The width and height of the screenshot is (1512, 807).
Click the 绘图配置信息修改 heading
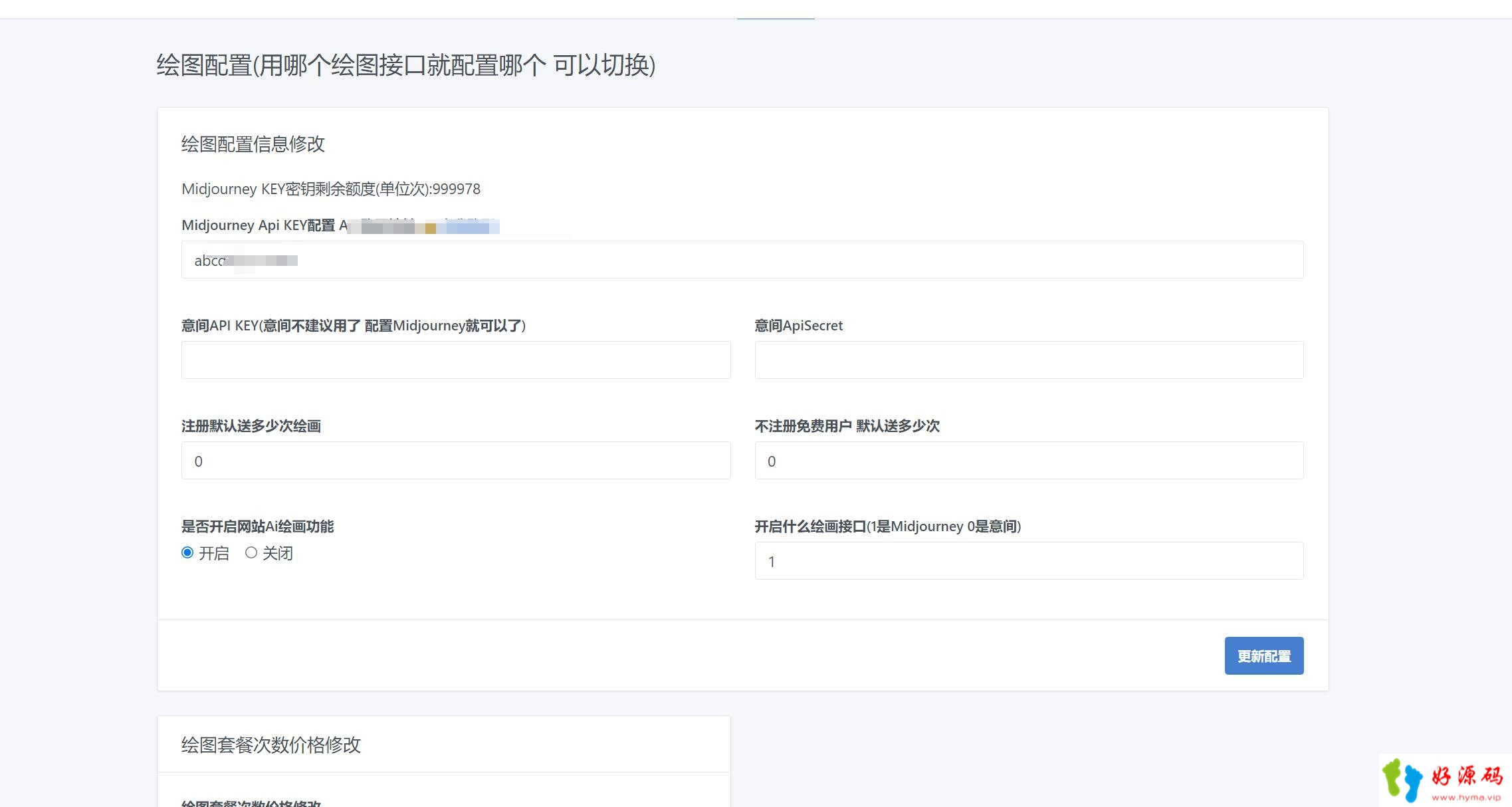point(253,144)
